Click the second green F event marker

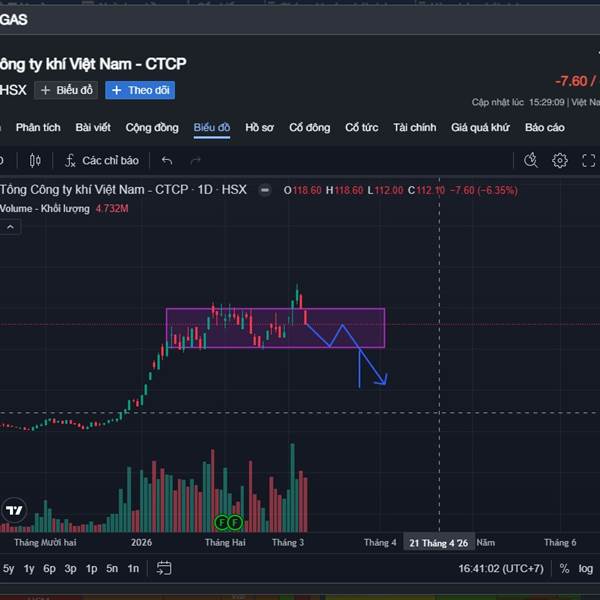point(235,522)
